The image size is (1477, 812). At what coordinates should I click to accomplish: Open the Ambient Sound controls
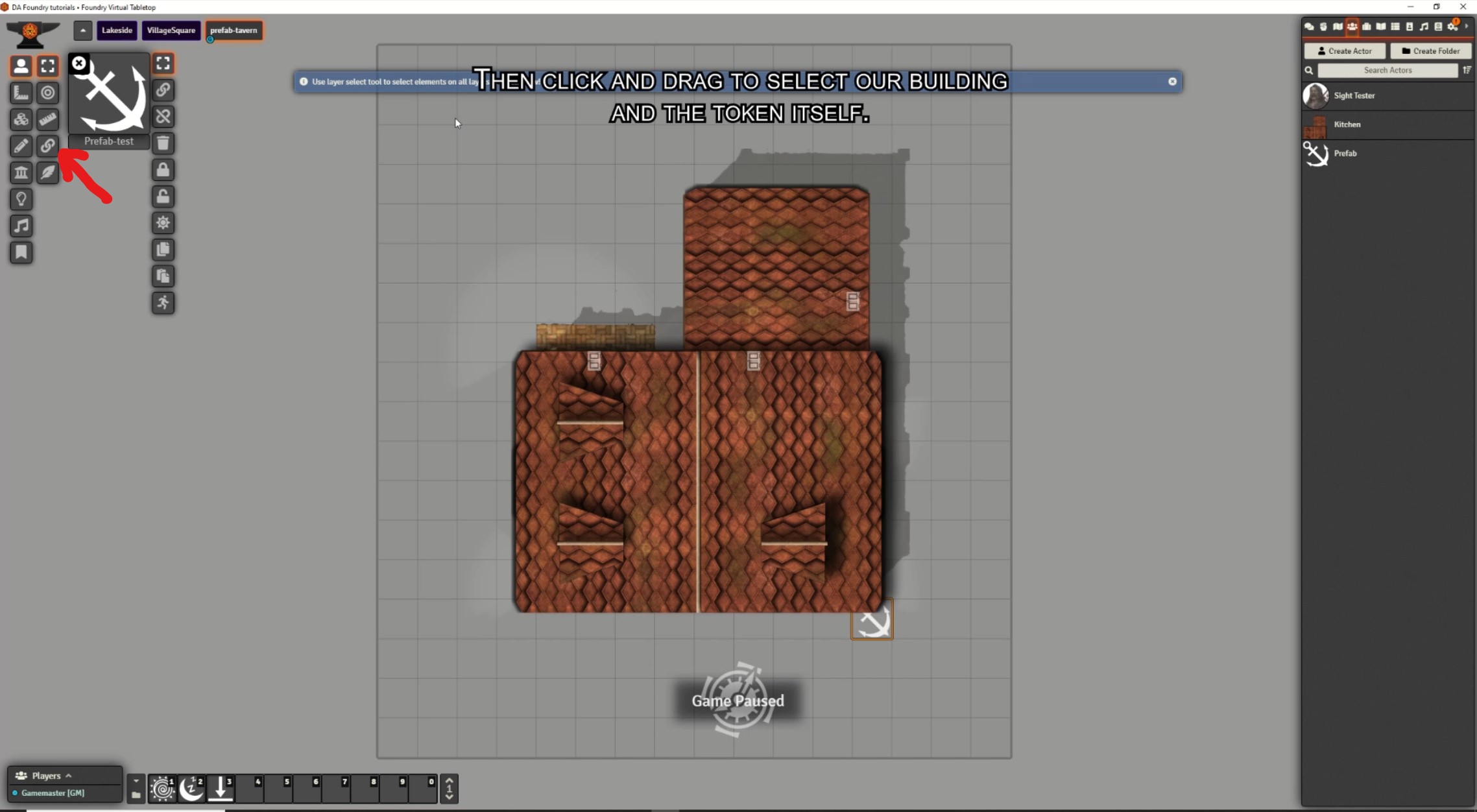click(x=21, y=226)
